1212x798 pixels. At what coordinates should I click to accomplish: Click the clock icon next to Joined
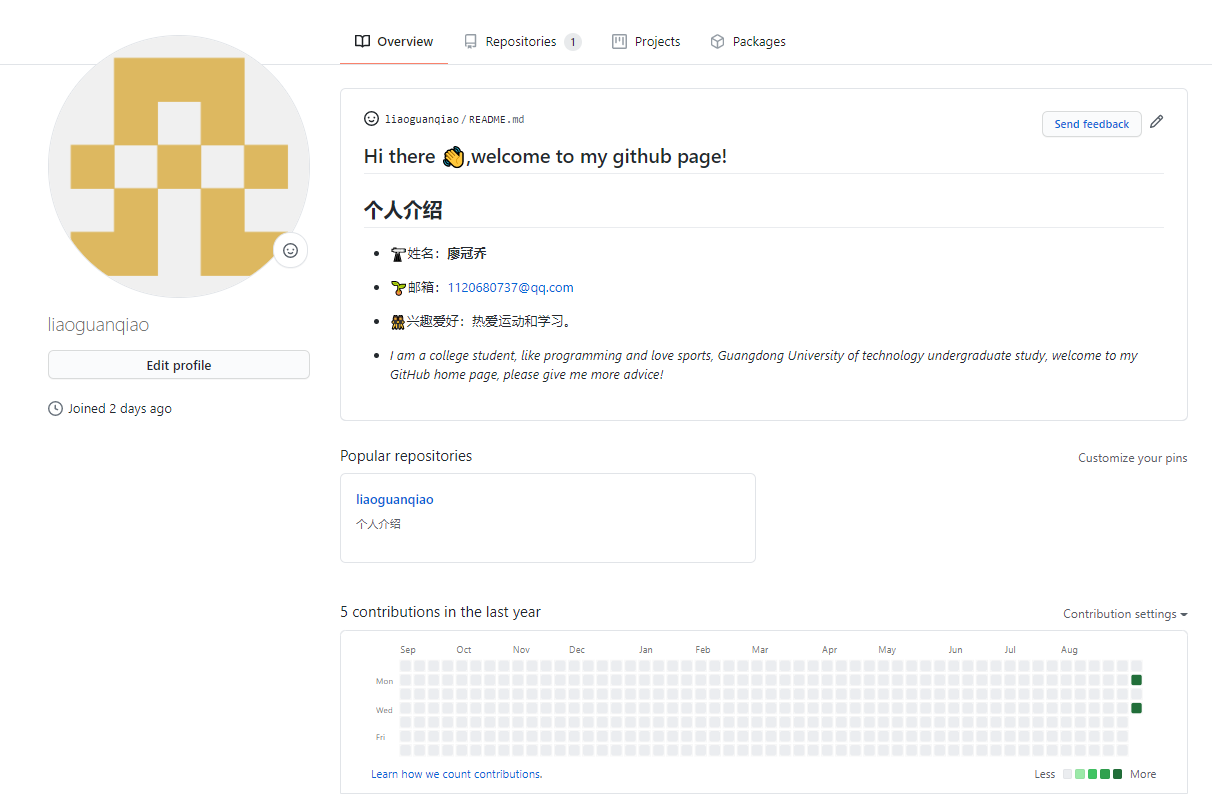coord(55,408)
